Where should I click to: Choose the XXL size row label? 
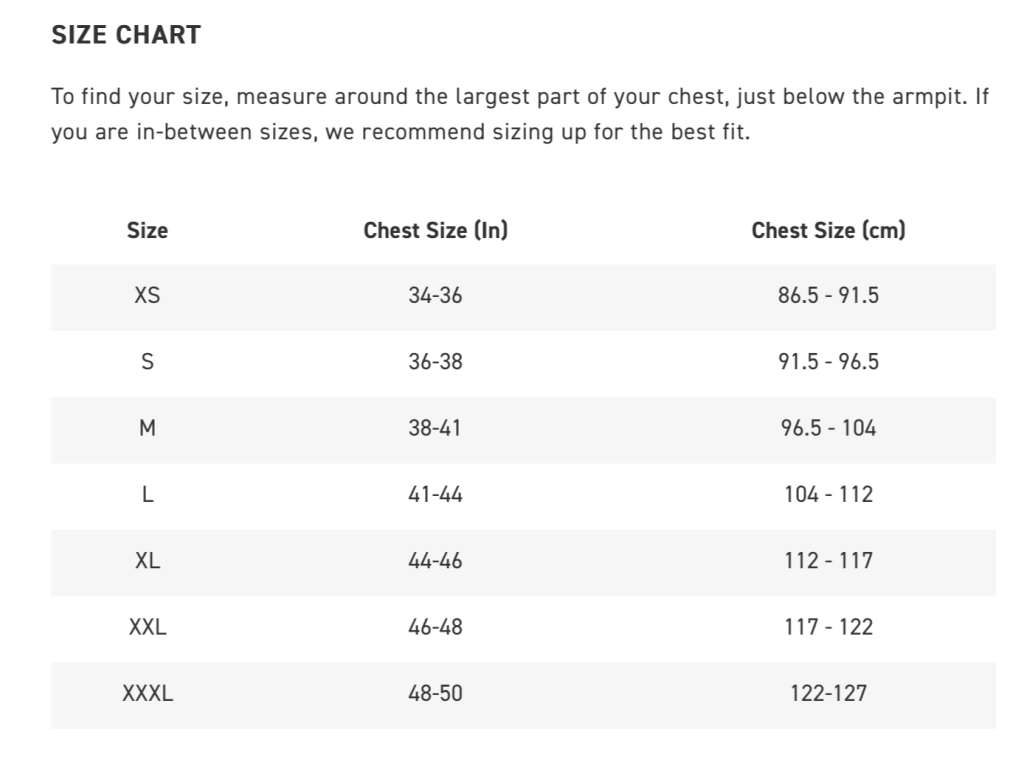point(147,627)
